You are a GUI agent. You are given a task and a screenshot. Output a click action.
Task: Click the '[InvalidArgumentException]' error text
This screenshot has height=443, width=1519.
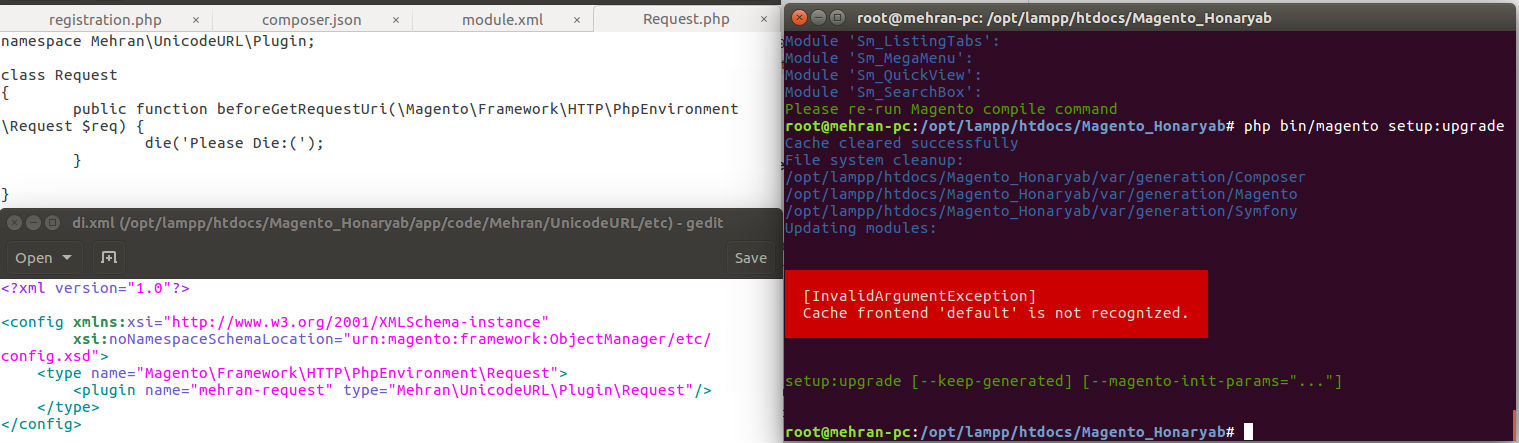(x=919, y=296)
